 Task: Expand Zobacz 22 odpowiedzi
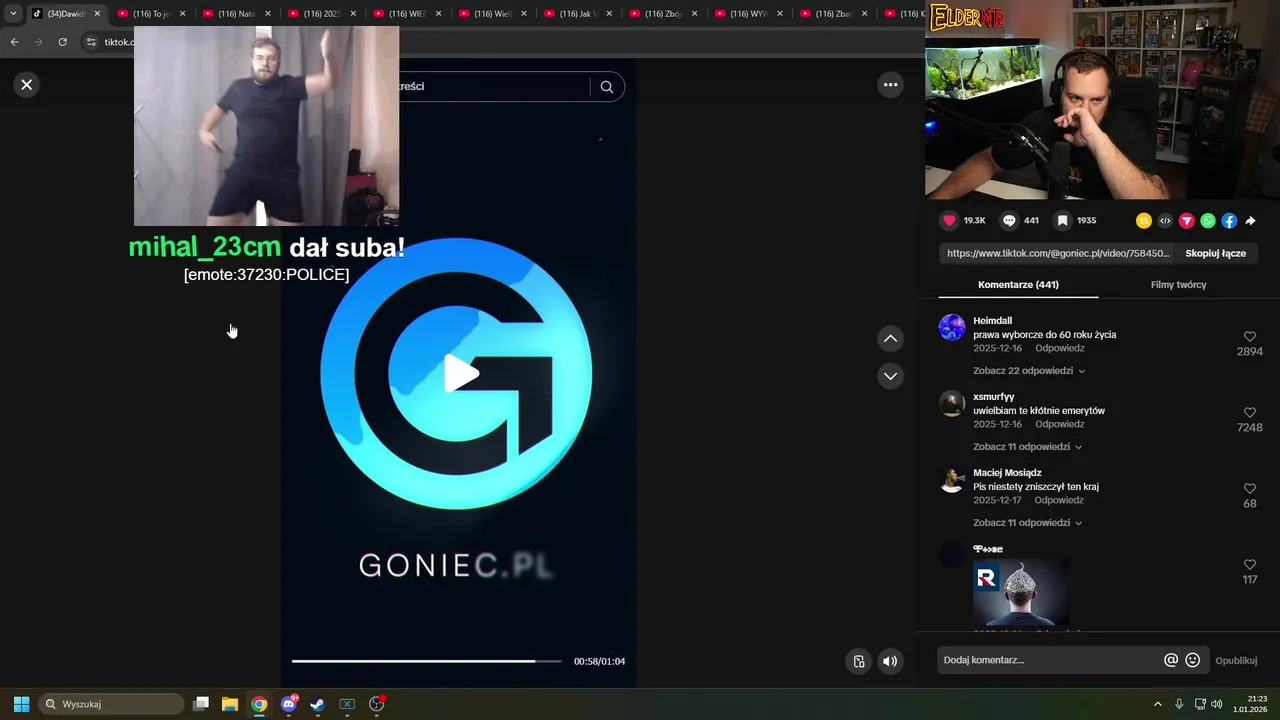pos(1029,371)
